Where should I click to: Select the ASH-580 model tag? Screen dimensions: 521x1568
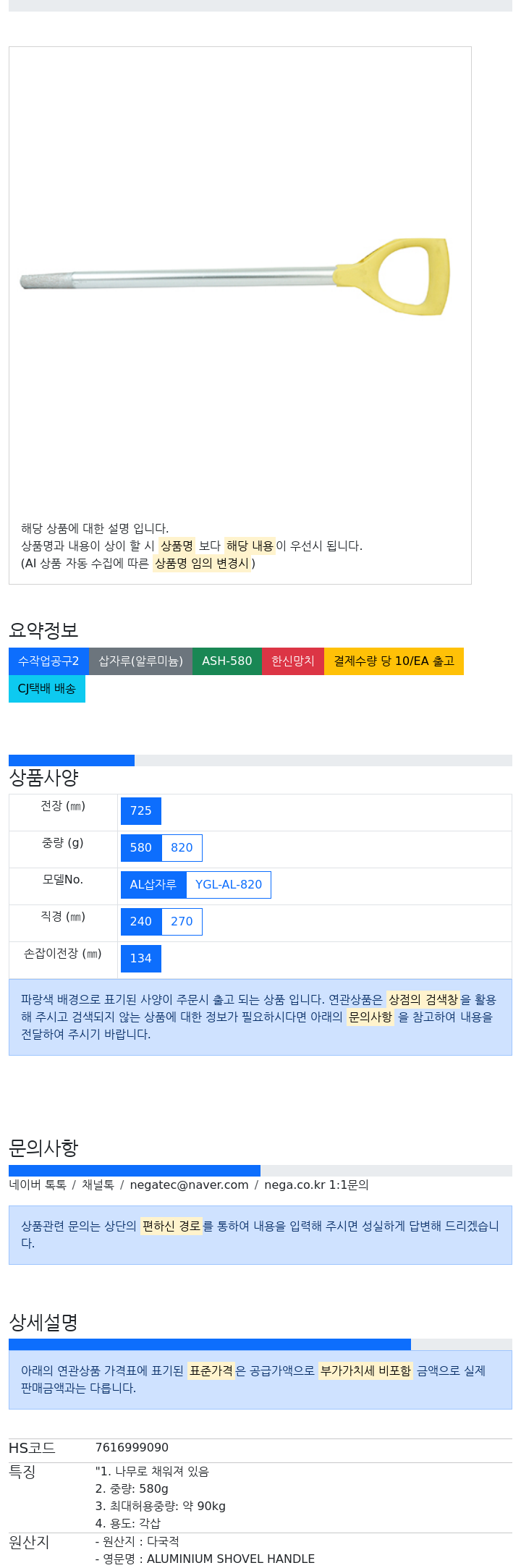[x=227, y=661]
